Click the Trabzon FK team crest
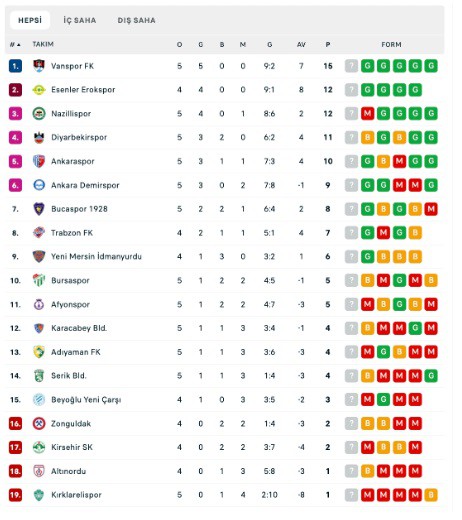The height and width of the screenshot is (520, 462). tap(39, 233)
